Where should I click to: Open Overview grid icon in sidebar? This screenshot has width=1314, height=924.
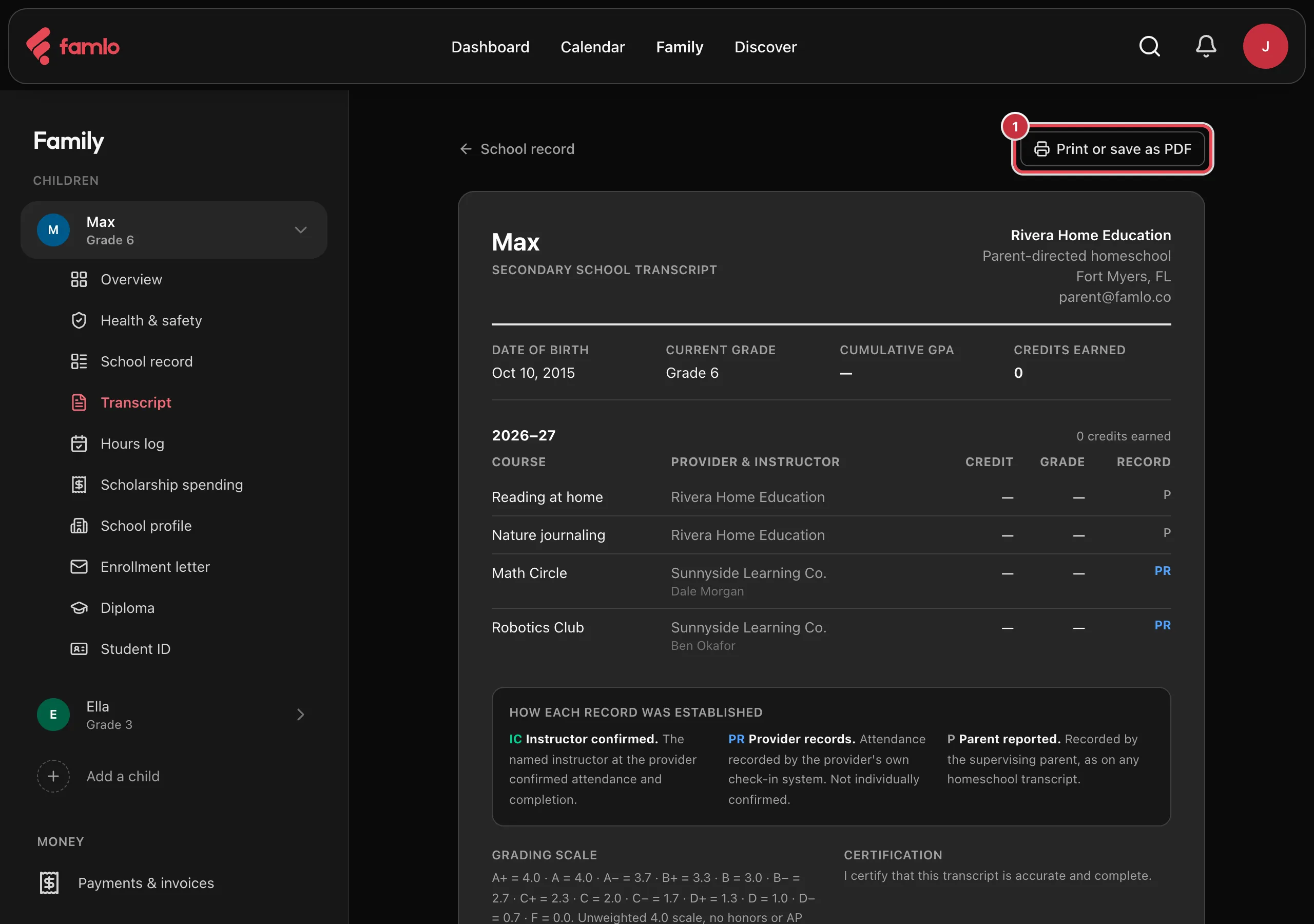[x=79, y=279]
